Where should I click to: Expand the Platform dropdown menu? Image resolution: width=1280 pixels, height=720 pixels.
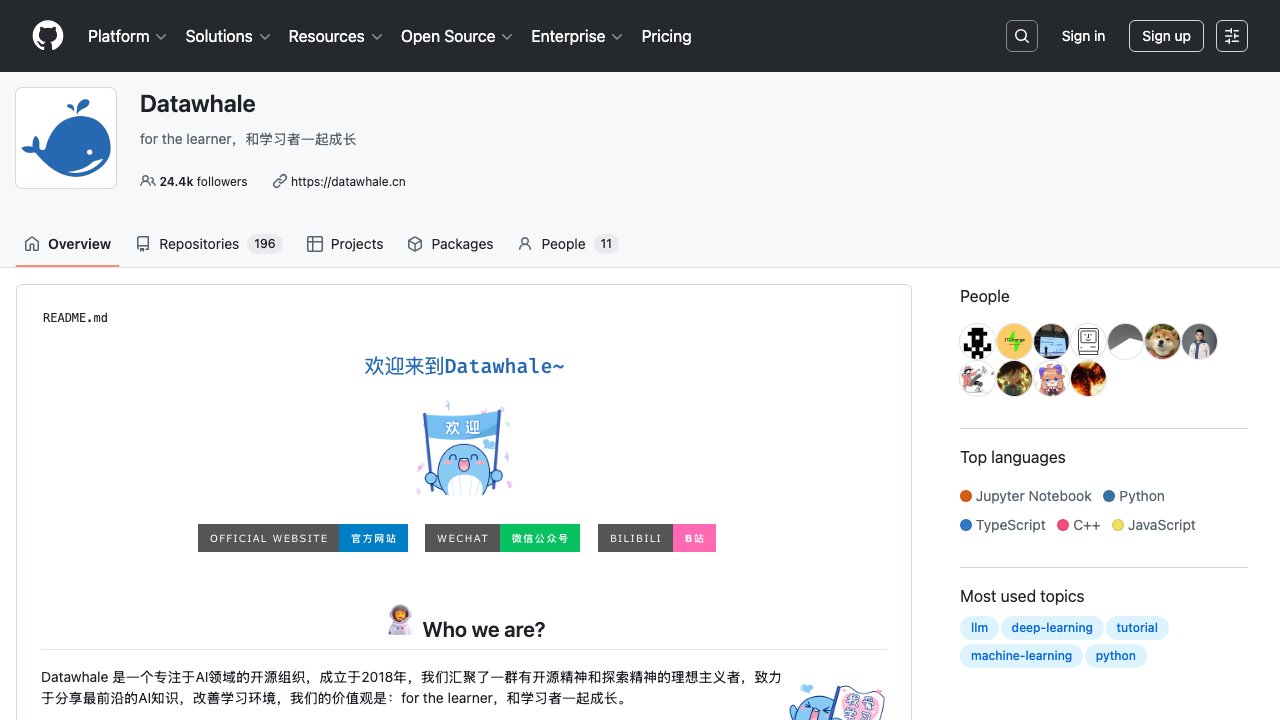tap(127, 36)
